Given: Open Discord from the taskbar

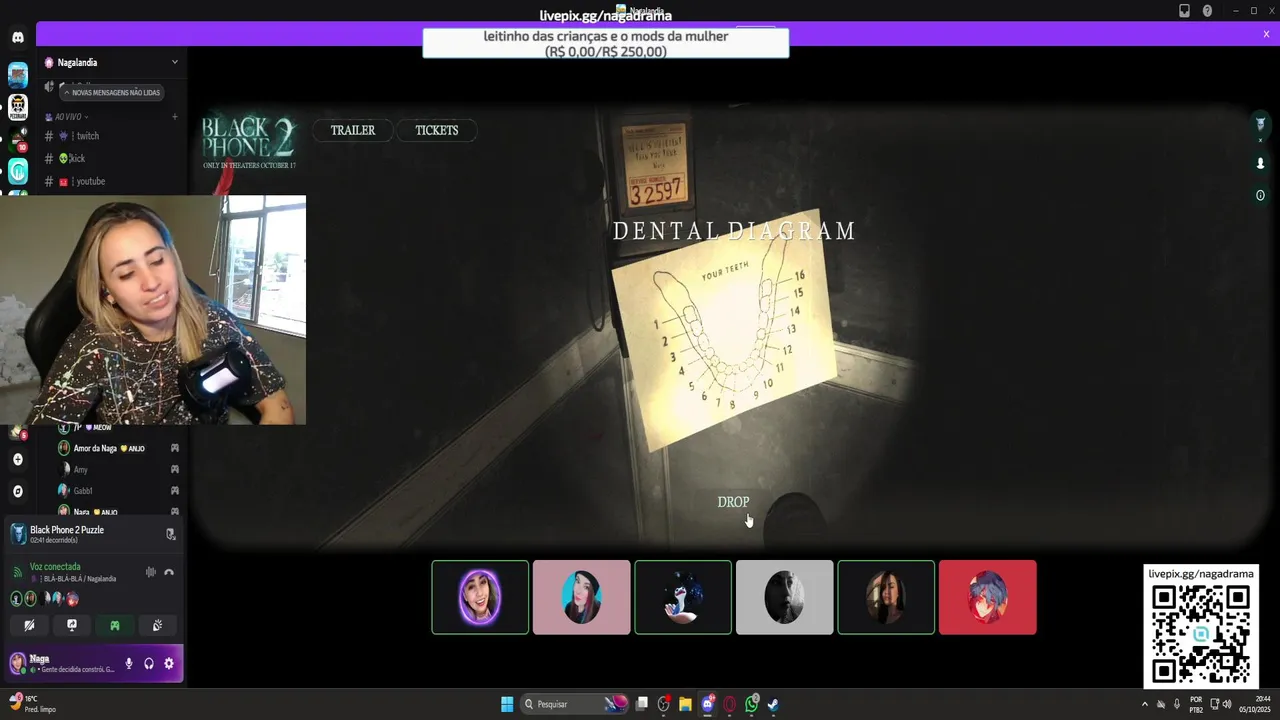Looking at the screenshot, I should 707,704.
